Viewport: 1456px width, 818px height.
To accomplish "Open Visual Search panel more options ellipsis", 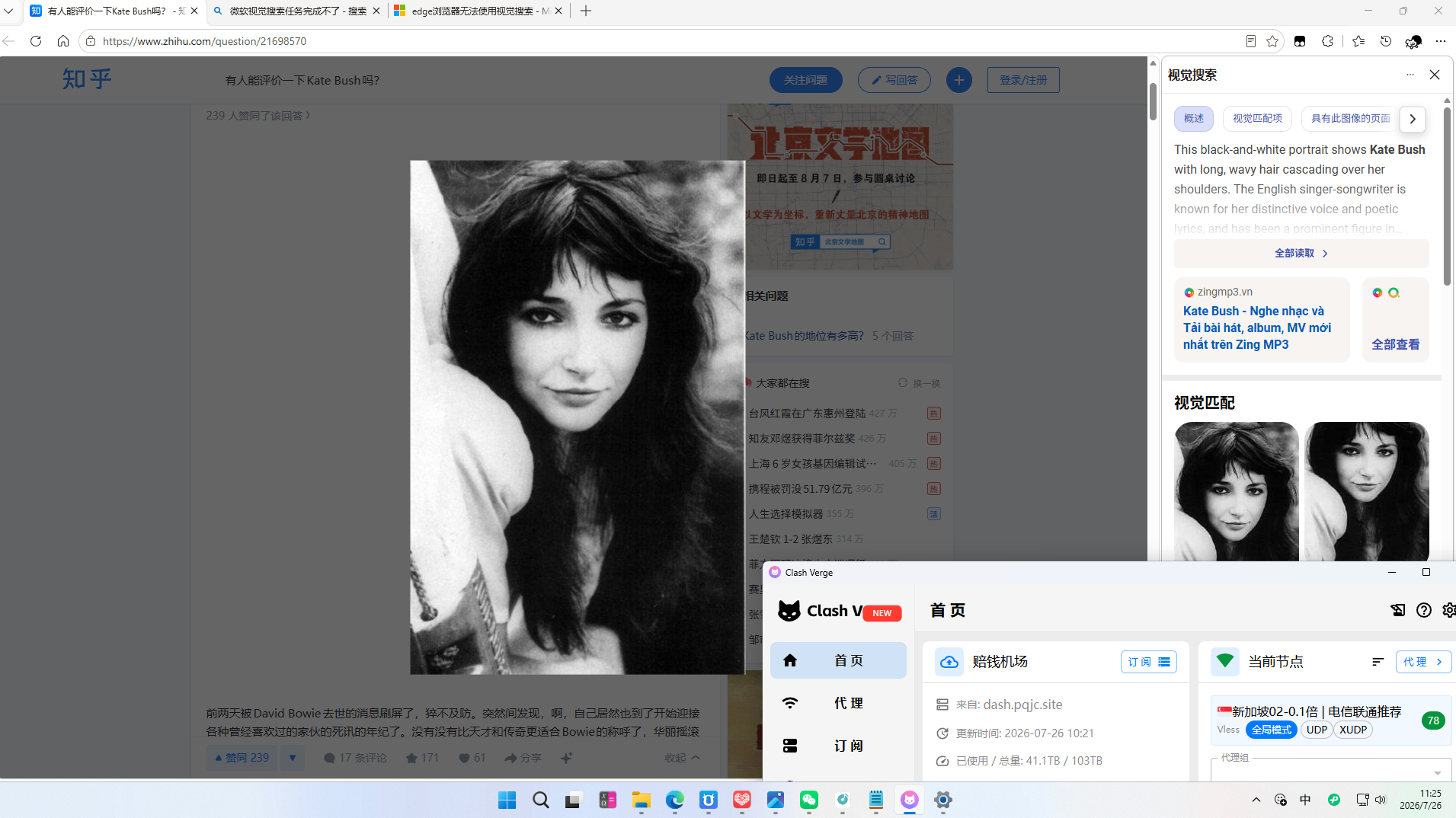I will click(1410, 75).
